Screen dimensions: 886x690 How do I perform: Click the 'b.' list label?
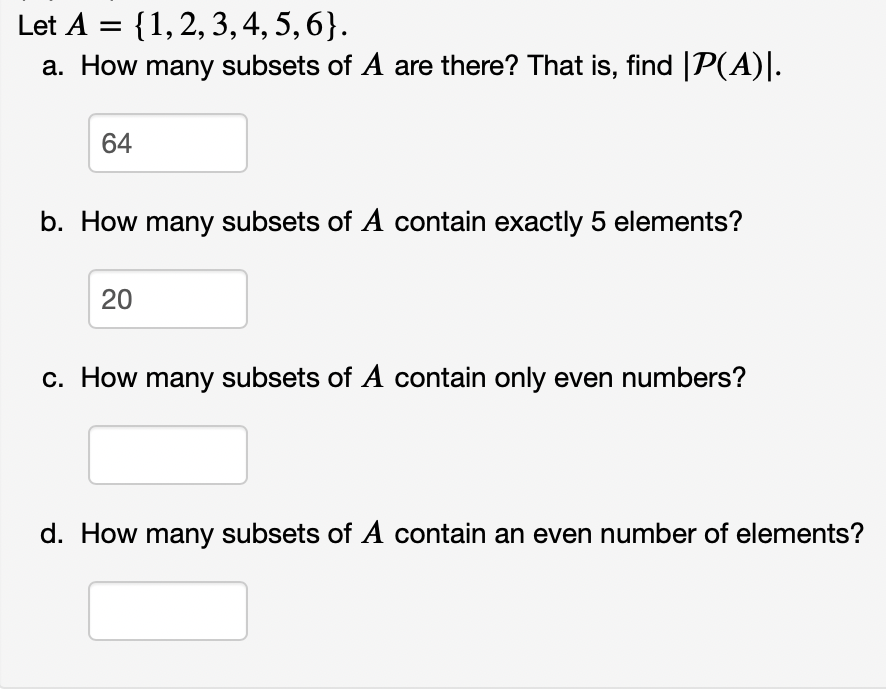52,222
